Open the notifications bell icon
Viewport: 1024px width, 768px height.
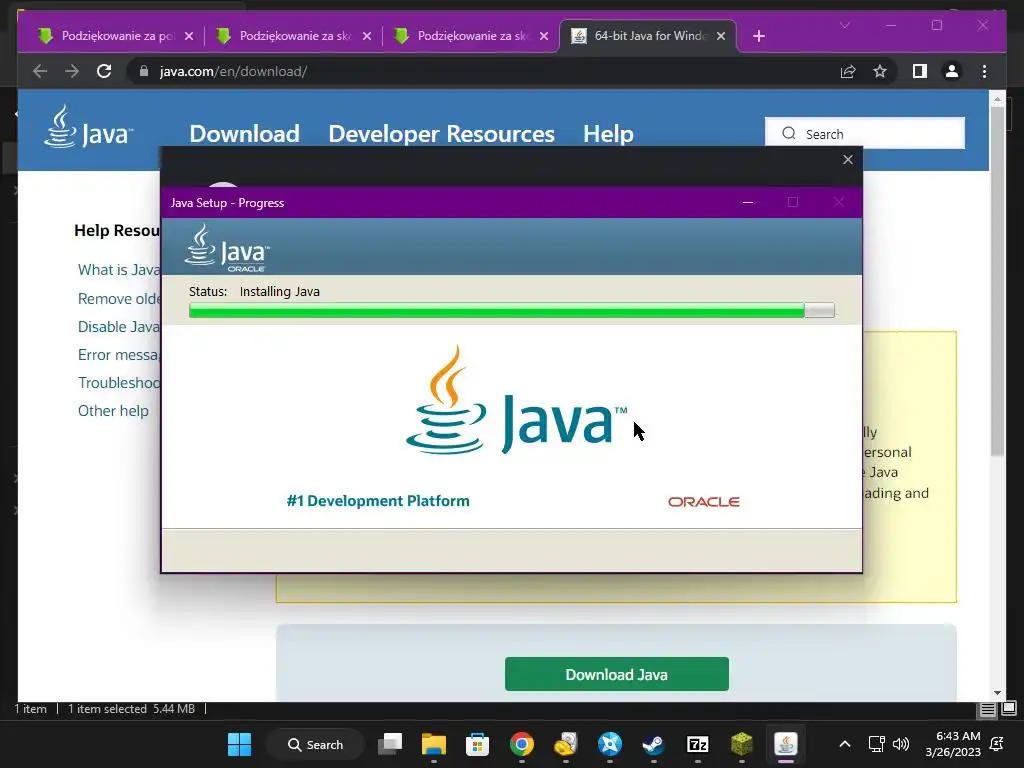click(997, 744)
